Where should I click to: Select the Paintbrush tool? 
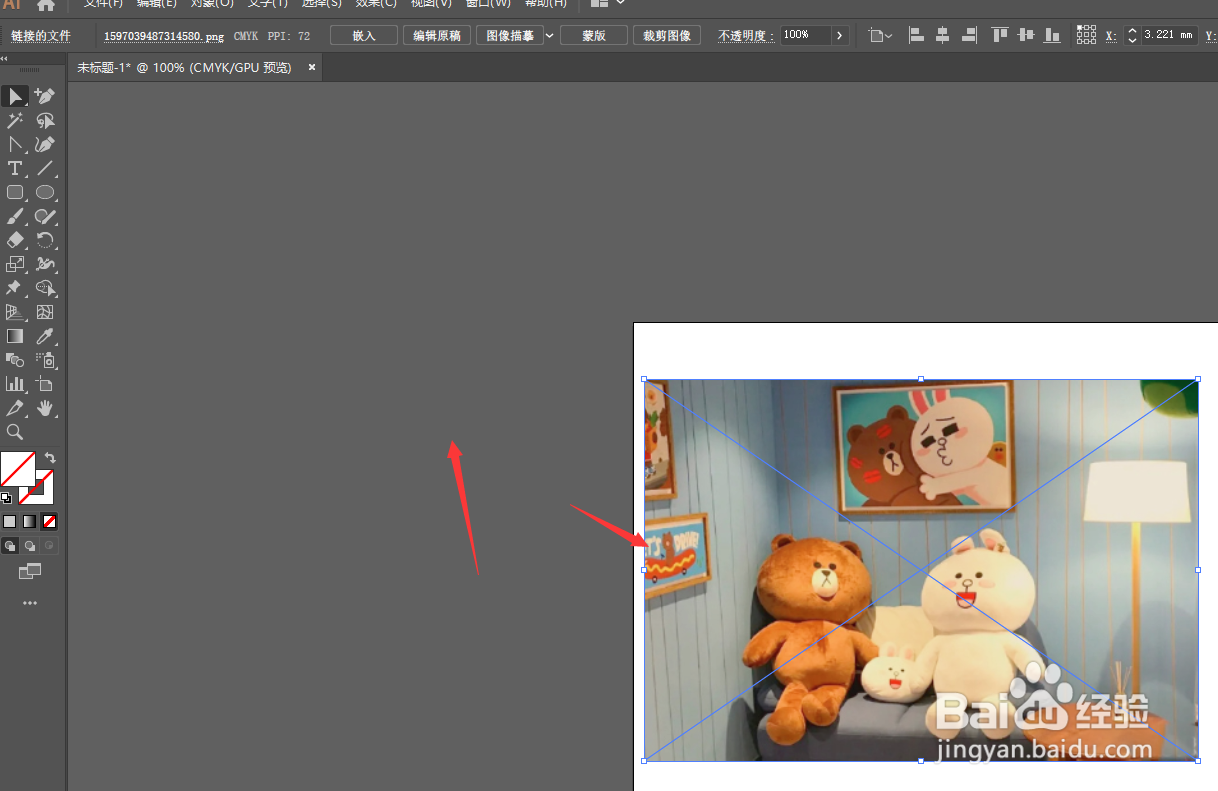(x=15, y=216)
